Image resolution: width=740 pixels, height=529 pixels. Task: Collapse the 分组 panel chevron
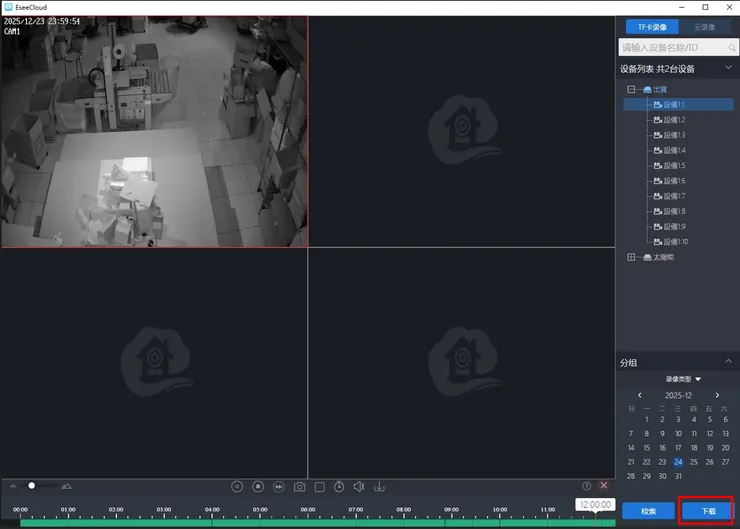[728, 361]
